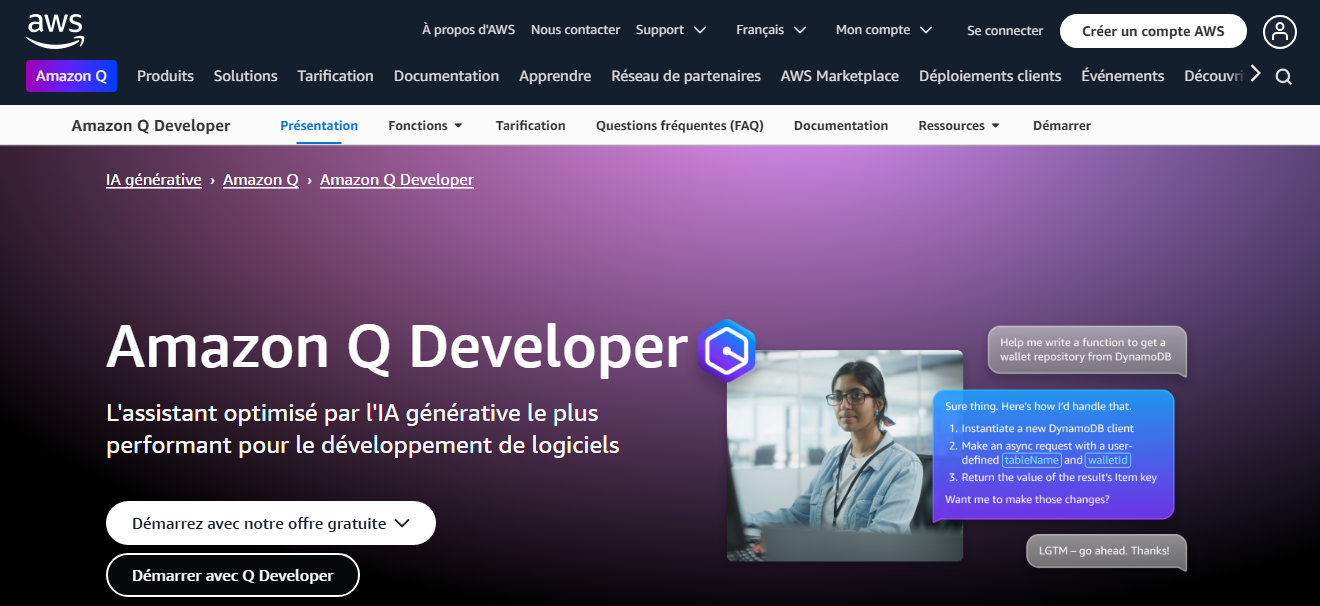The width and height of the screenshot is (1320, 606).
Task: Click the account profile icon top right
Action: 1280,31
